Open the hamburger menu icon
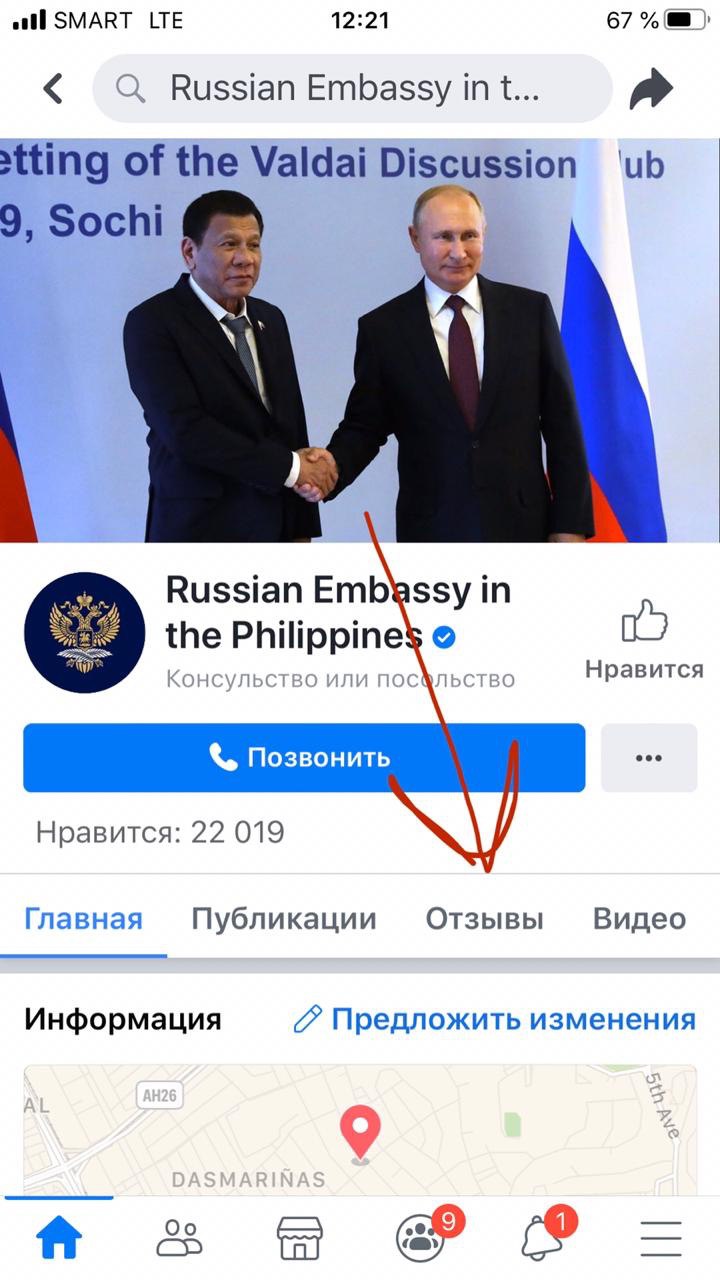Image resolution: width=720 pixels, height=1280 pixels. [660, 1238]
